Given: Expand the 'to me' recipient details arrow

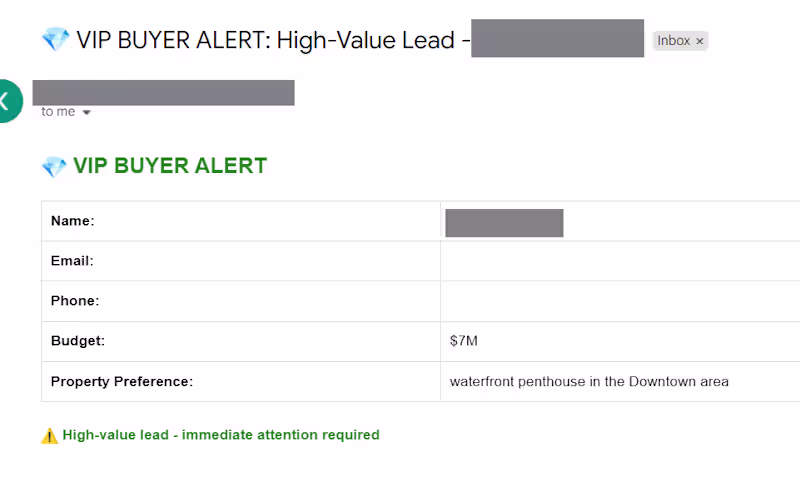Looking at the screenshot, I should [x=87, y=113].
